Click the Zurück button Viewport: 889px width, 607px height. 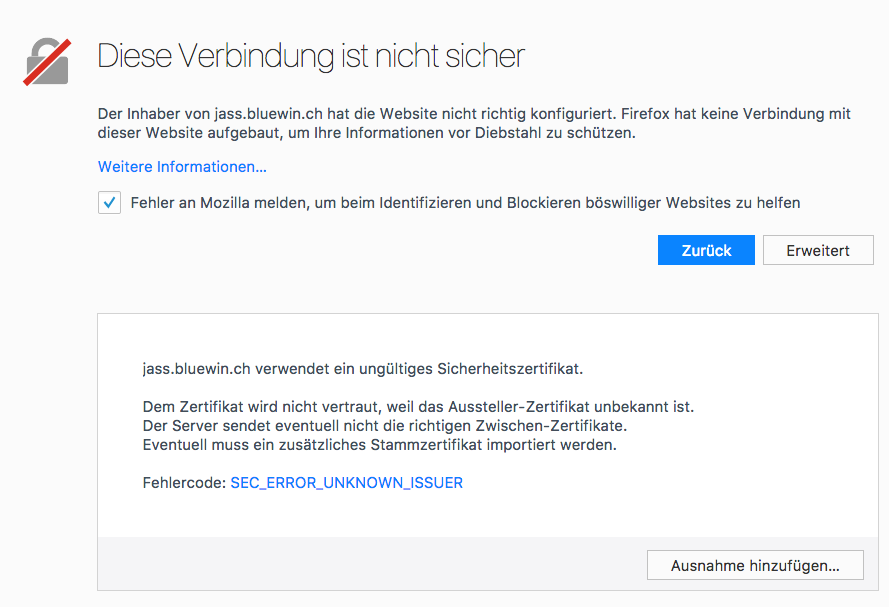coord(706,250)
